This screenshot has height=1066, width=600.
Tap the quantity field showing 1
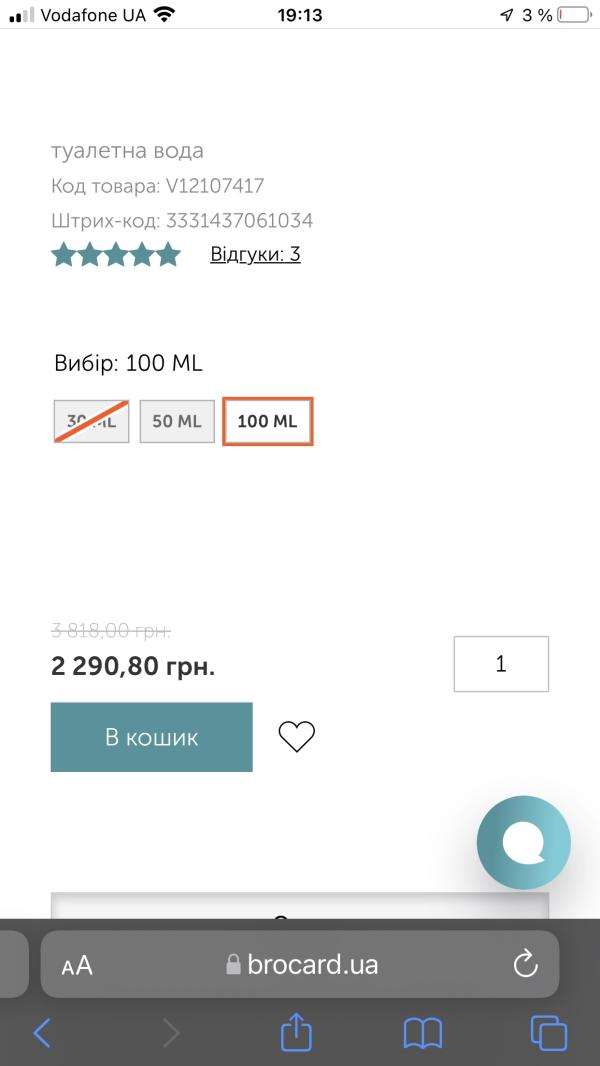(x=501, y=664)
